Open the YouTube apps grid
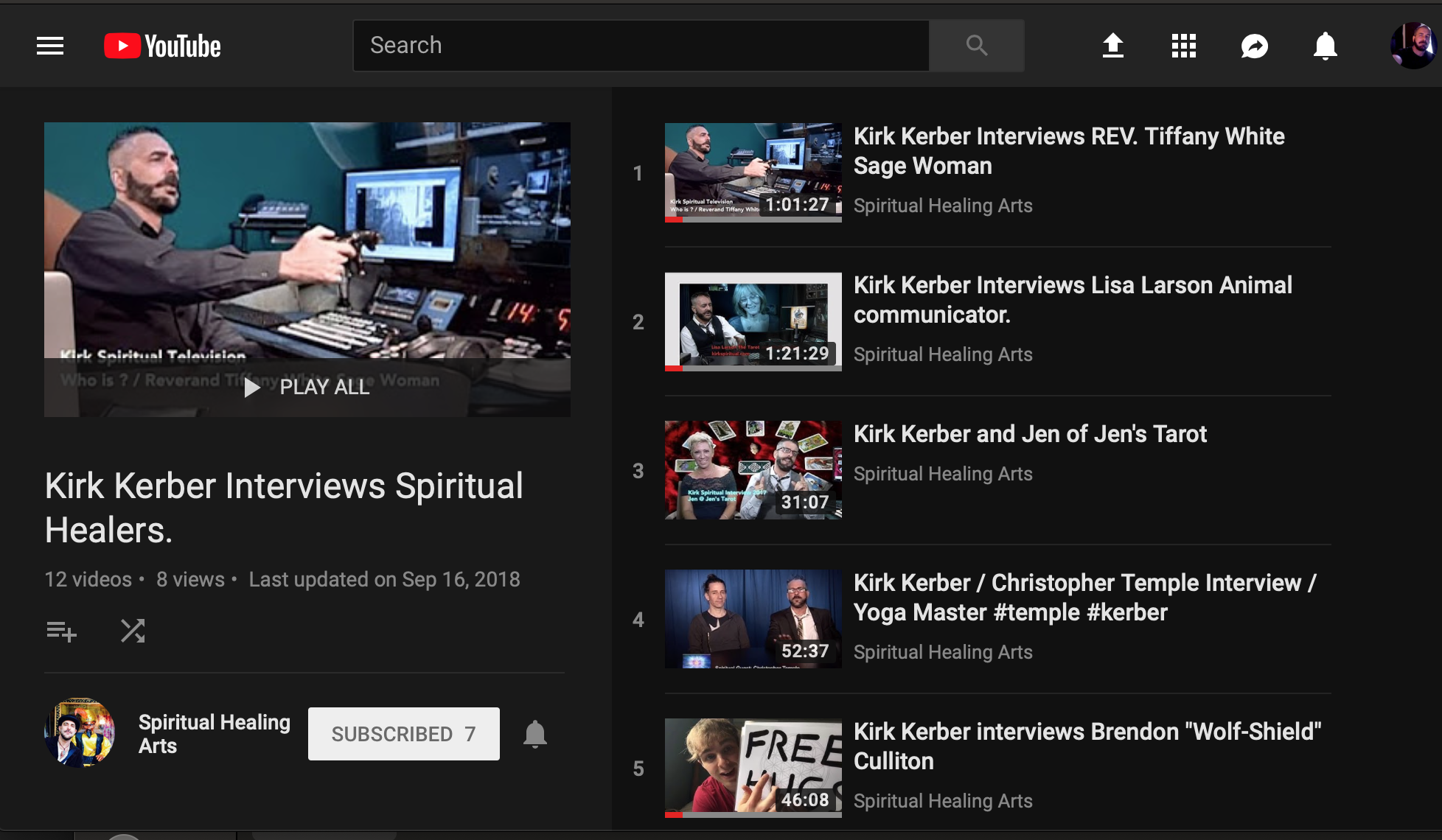Screen dimensions: 1442x840 coord(1183,46)
